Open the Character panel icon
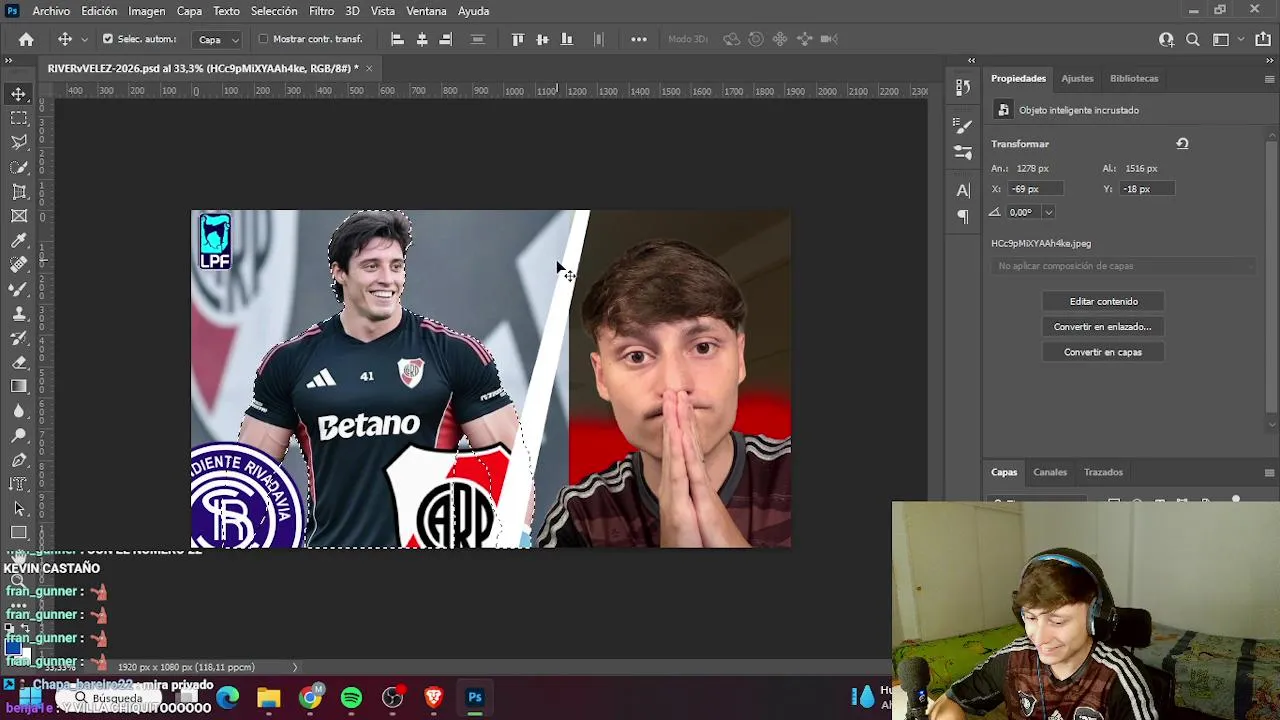The image size is (1280, 720). [963, 190]
